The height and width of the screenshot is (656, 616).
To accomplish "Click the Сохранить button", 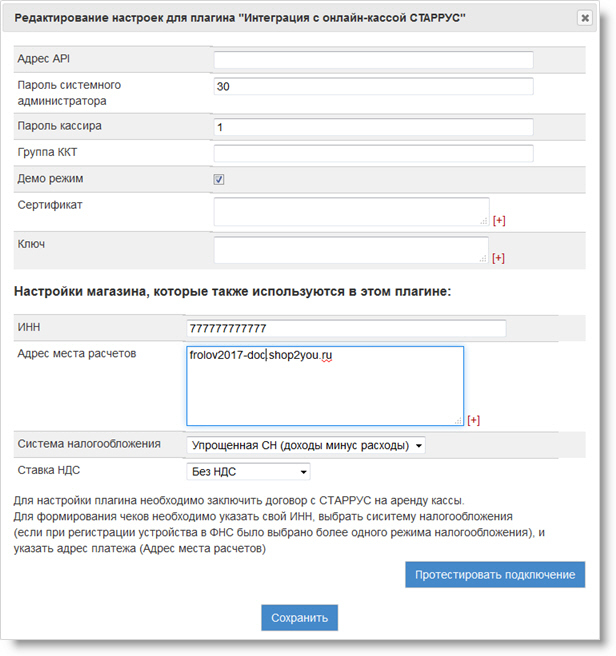I will pos(300,618).
